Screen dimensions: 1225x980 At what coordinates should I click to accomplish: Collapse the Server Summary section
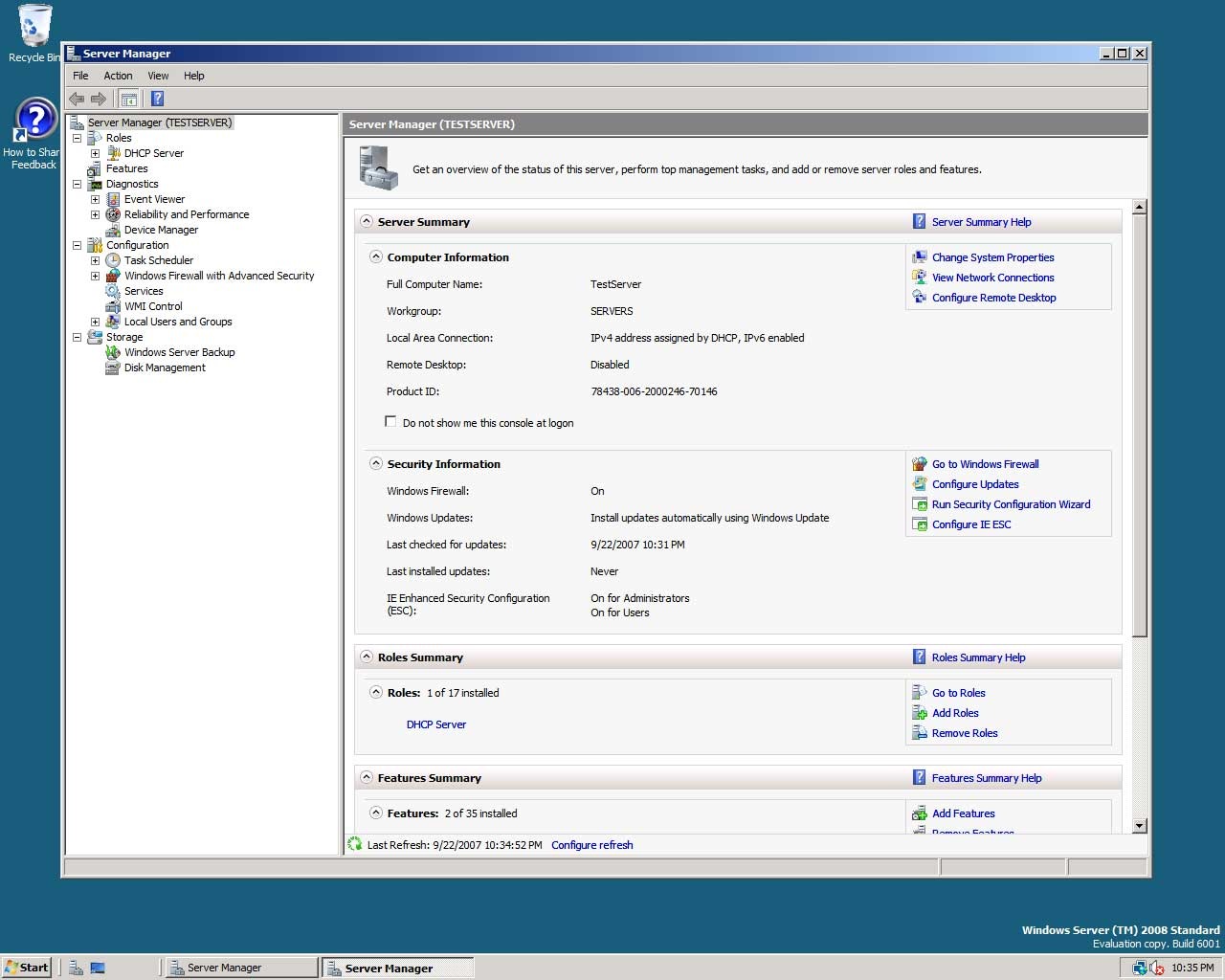tap(367, 221)
